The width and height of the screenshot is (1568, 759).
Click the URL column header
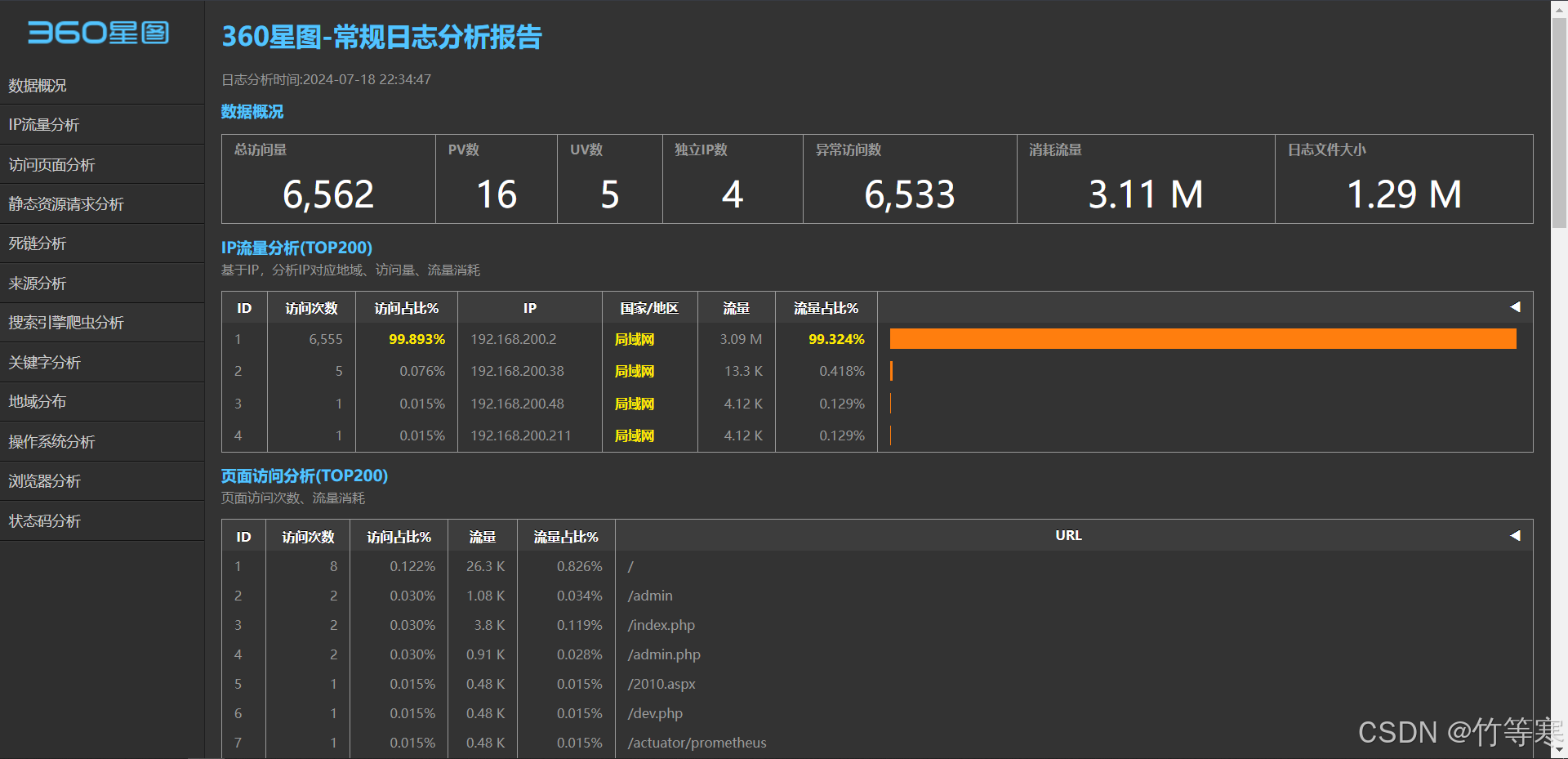[1068, 535]
